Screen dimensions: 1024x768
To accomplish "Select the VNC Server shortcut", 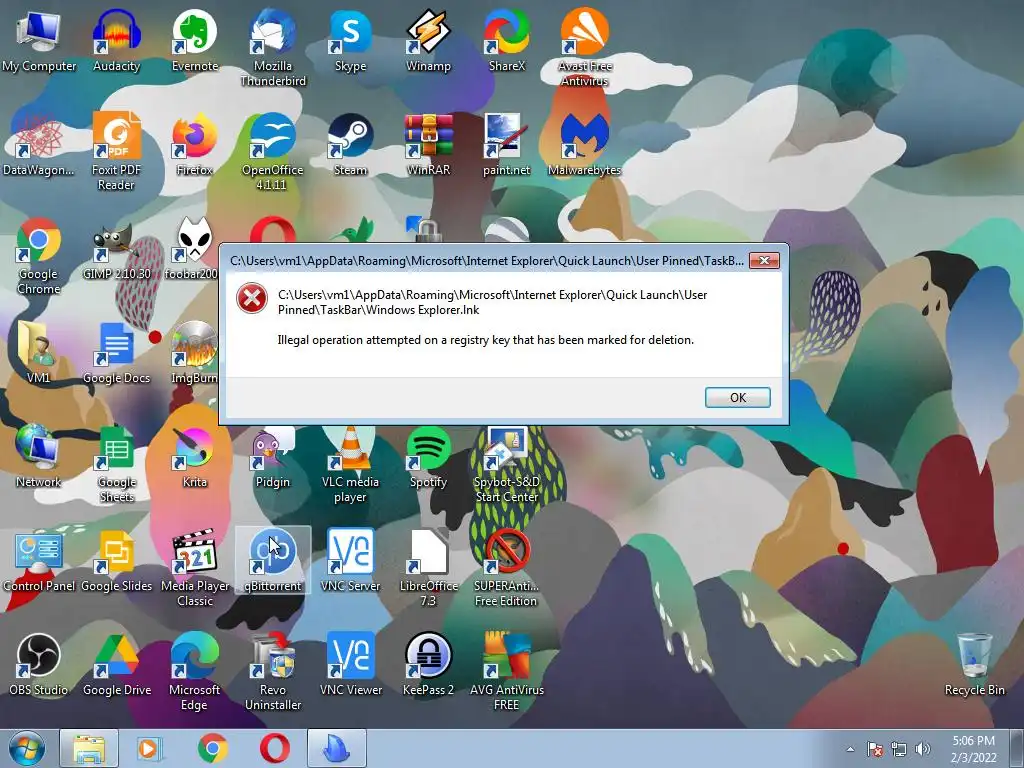I will coord(351,560).
